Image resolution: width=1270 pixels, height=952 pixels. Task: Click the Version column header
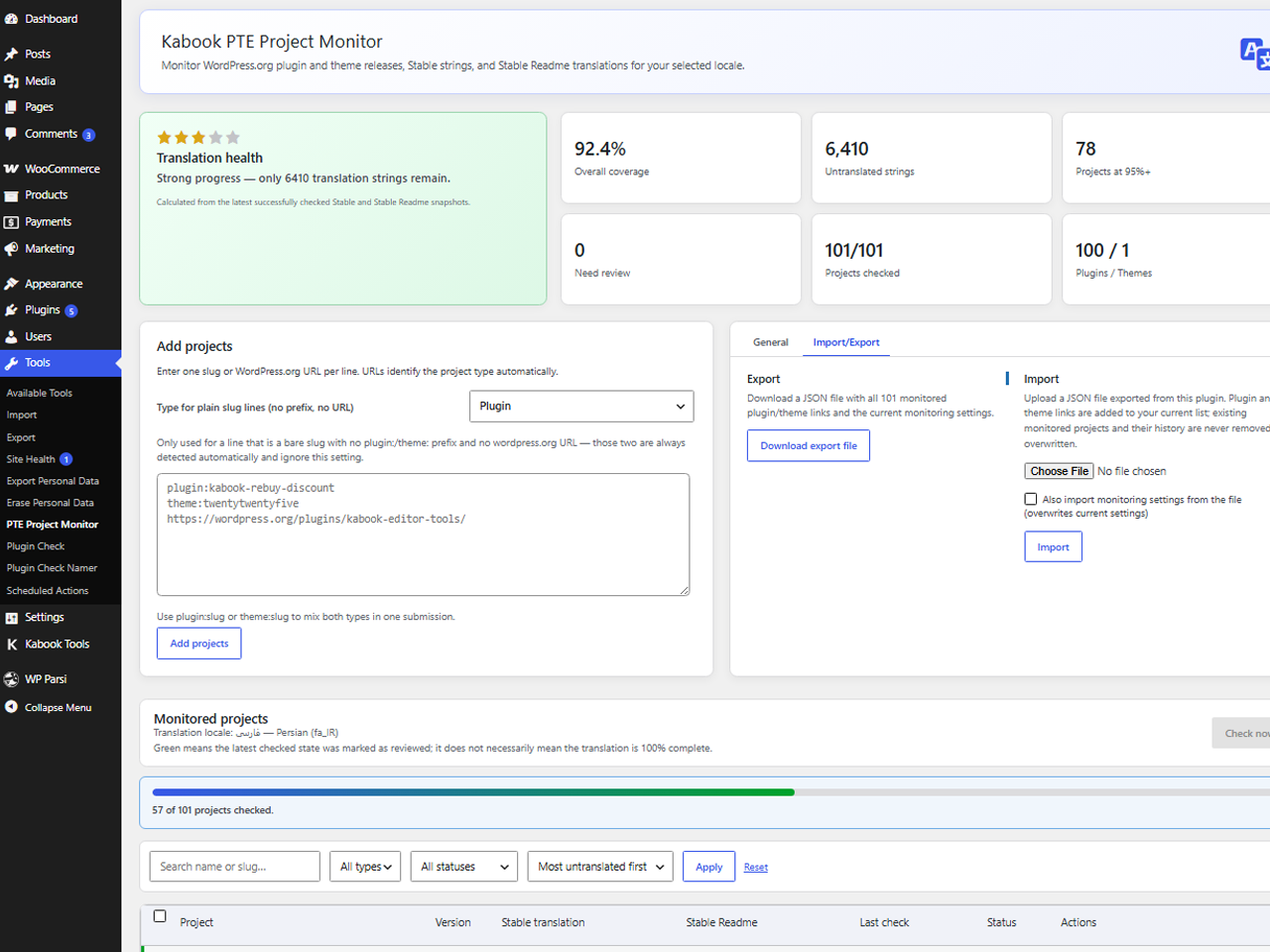coord(452,922)
